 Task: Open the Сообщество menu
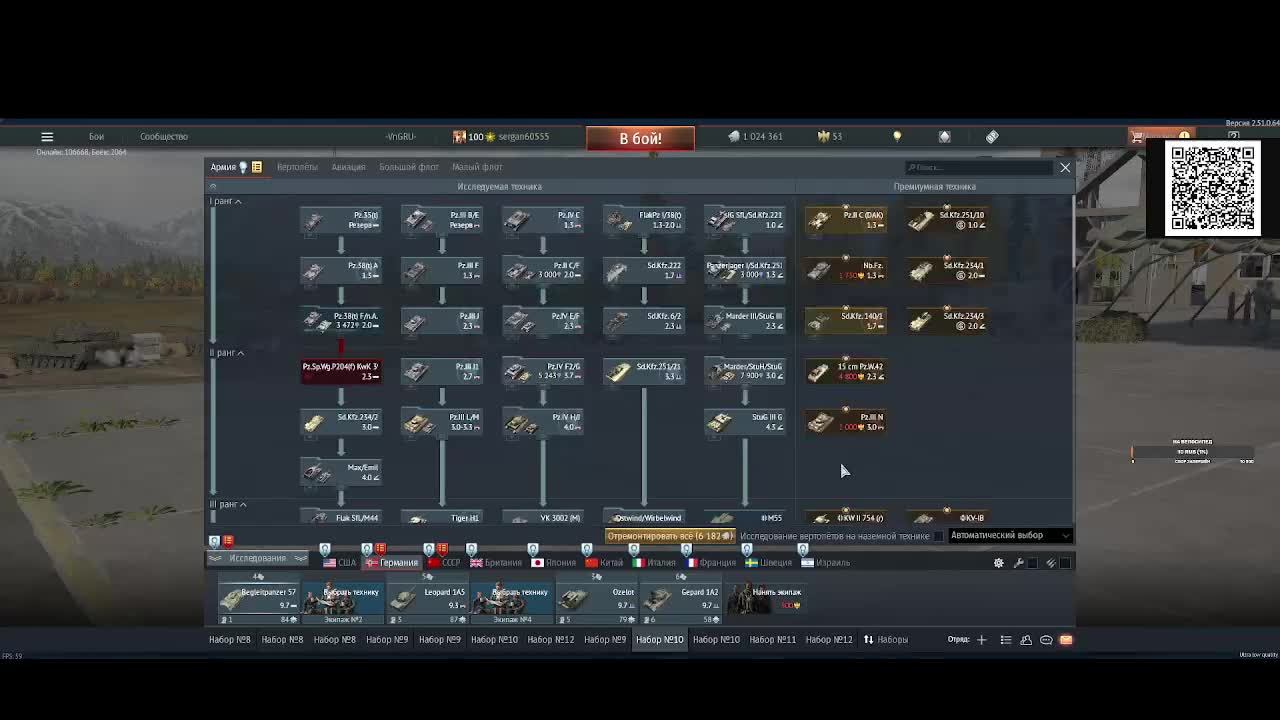click(x=164, y=136)
